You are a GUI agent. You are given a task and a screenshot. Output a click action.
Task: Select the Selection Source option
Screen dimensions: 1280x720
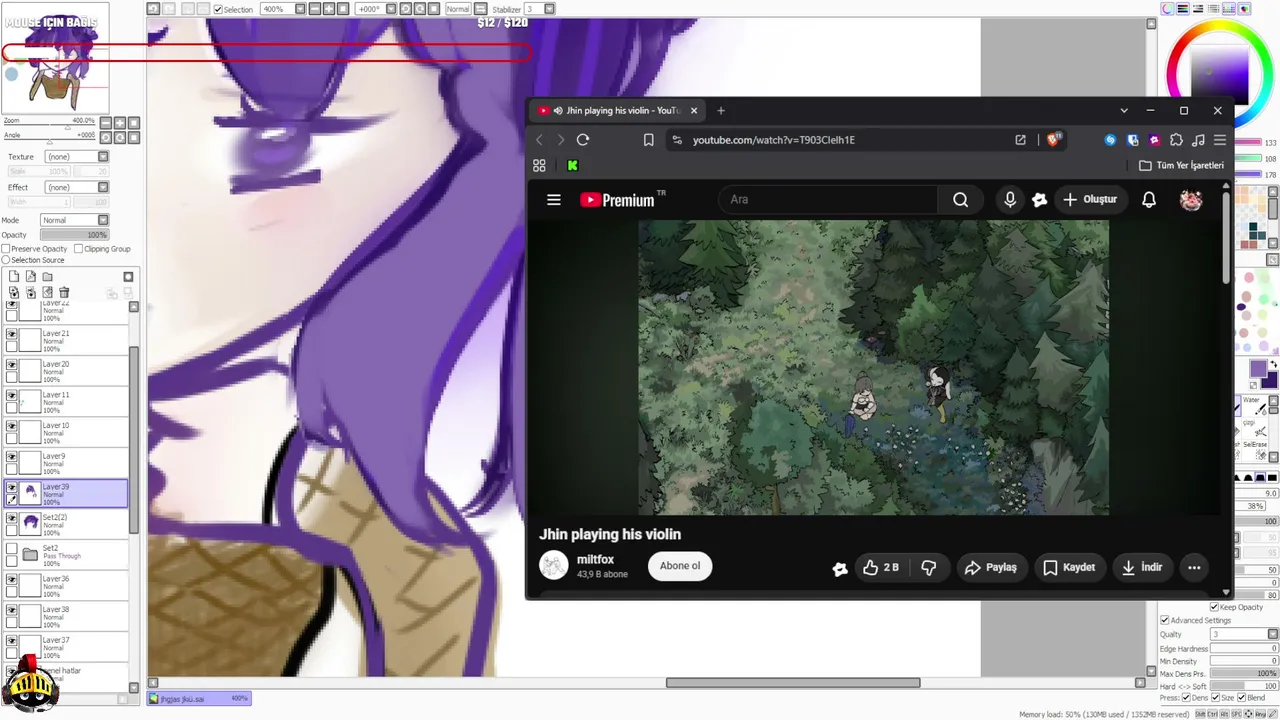pyautogui.click(x=5, y=260)
